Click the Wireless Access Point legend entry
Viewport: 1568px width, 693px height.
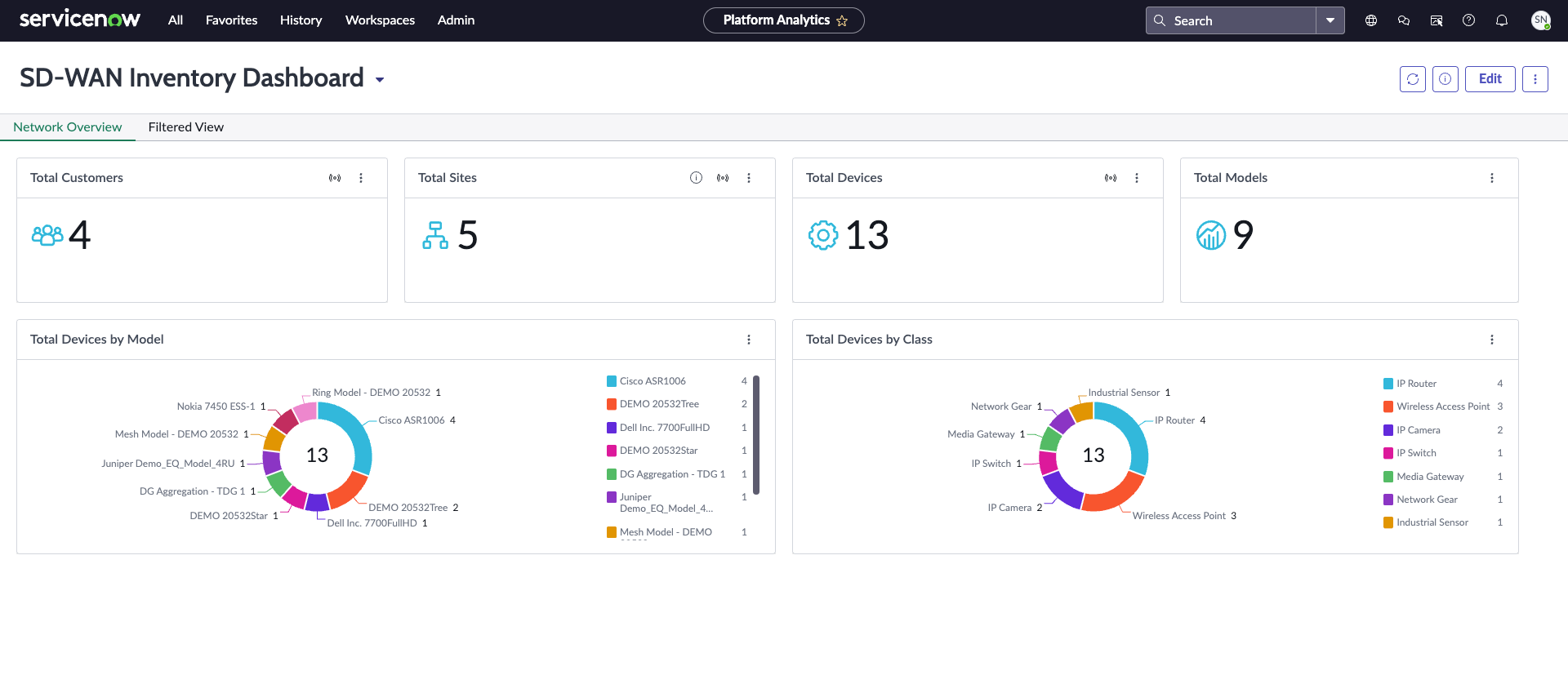tap(1443, 406)
